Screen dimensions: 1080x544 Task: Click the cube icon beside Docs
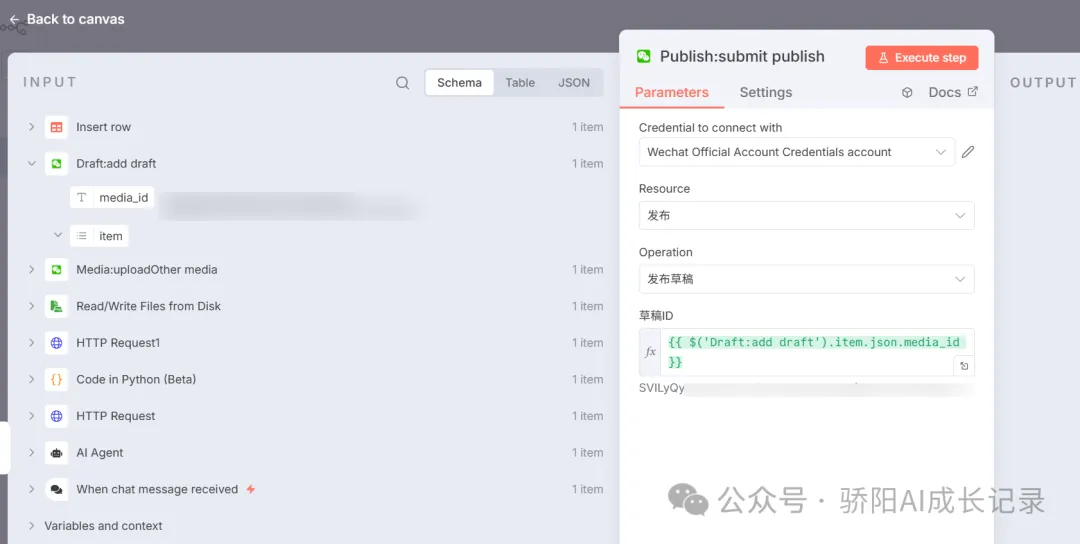(907, 92)
